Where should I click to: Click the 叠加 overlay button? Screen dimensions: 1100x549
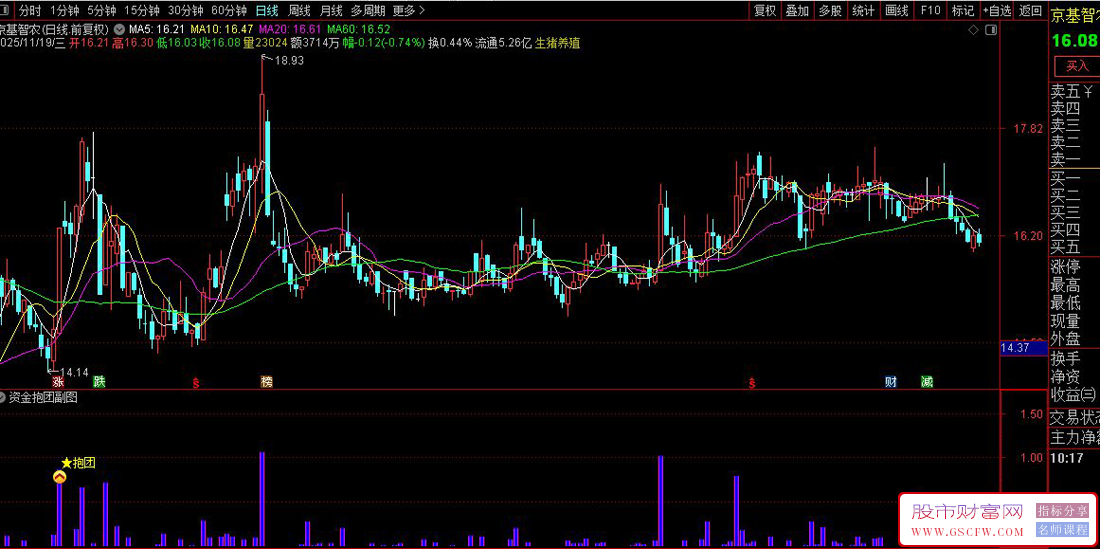pos(797,11)
